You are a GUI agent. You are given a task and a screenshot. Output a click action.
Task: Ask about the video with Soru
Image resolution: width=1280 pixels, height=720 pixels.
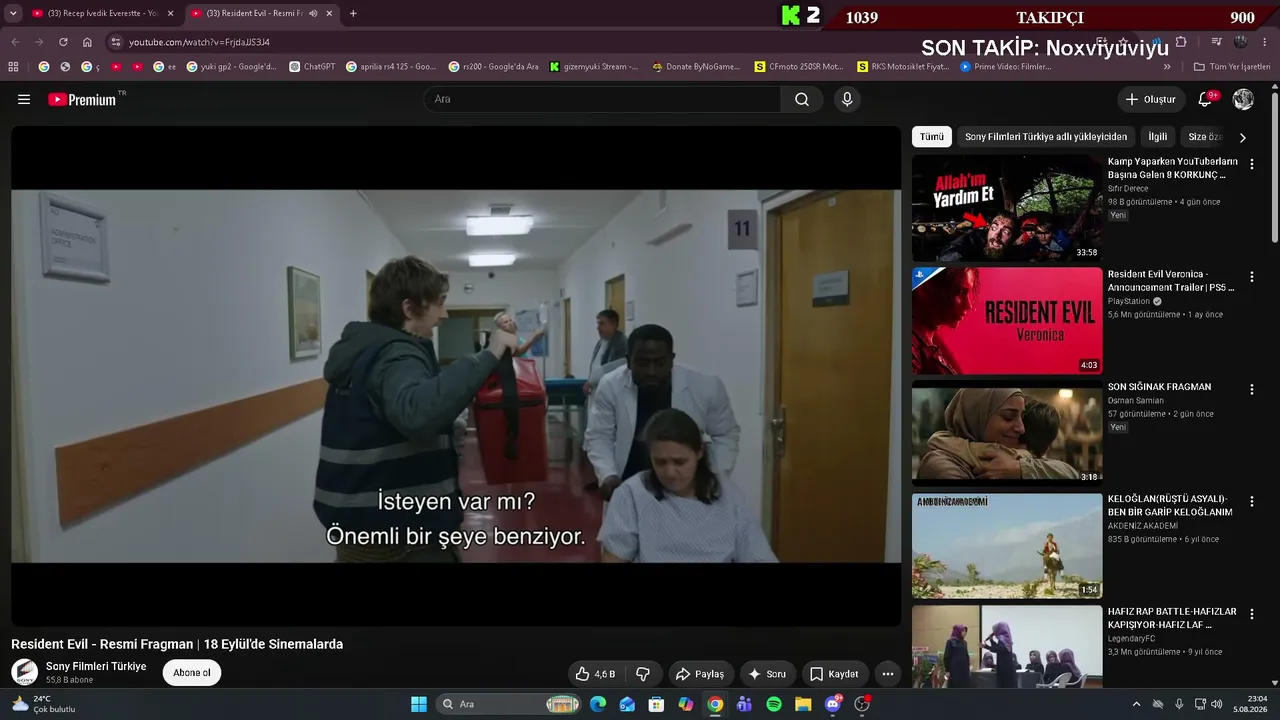(x=767, y=674)
